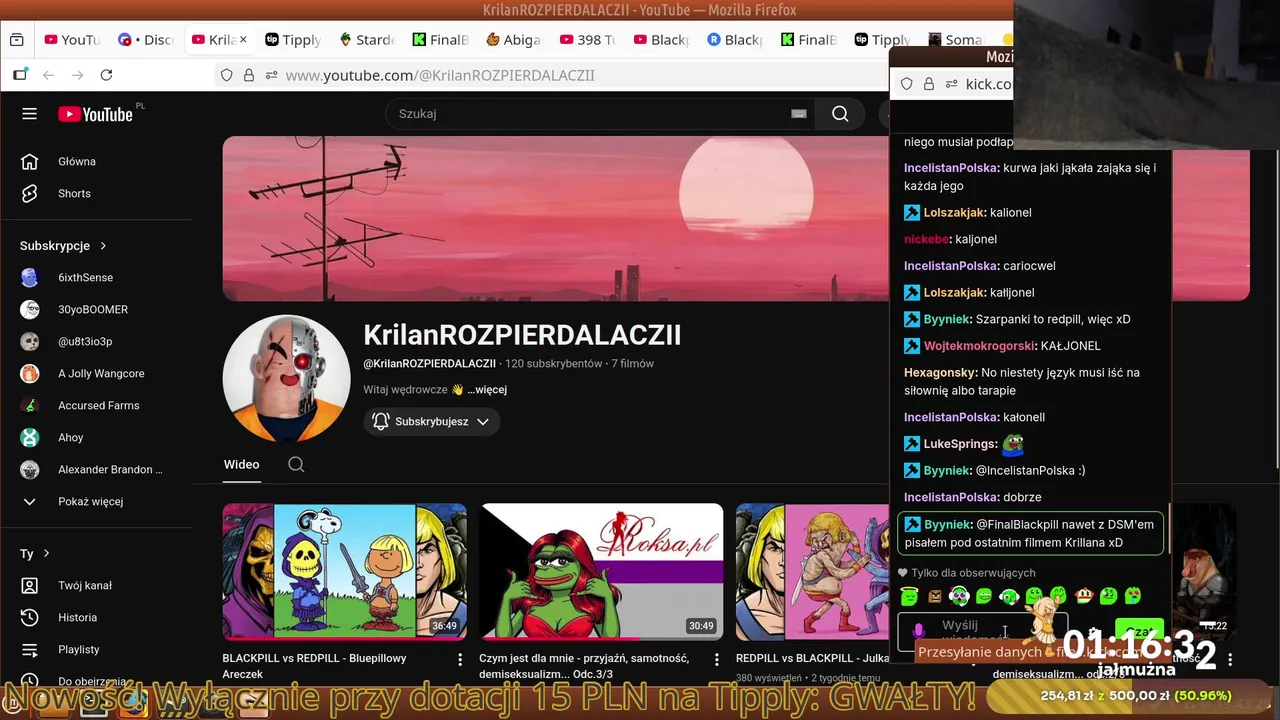Screen dimensions: 1280x720
Task: Open the Ahoy subscription channel
Action: tap(70, 437)
